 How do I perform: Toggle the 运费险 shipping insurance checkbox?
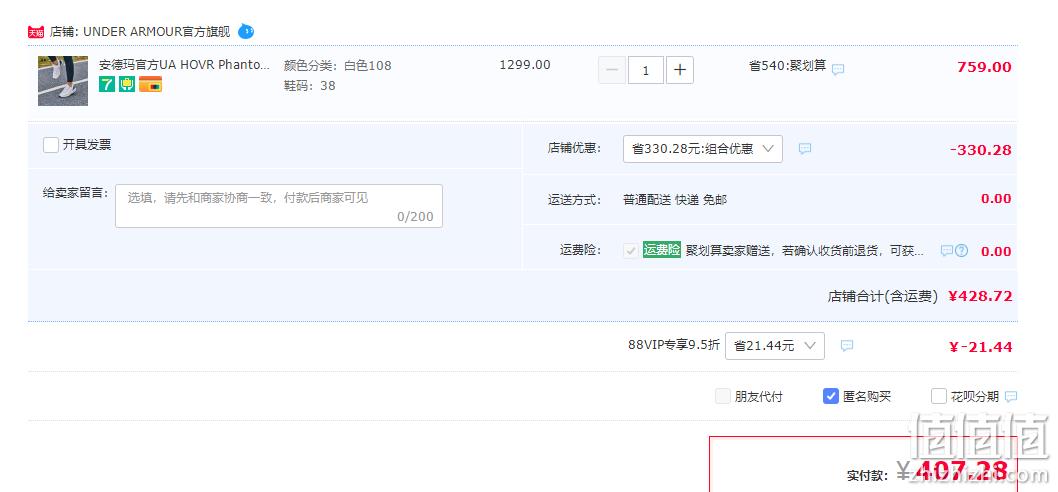(631, 251)
